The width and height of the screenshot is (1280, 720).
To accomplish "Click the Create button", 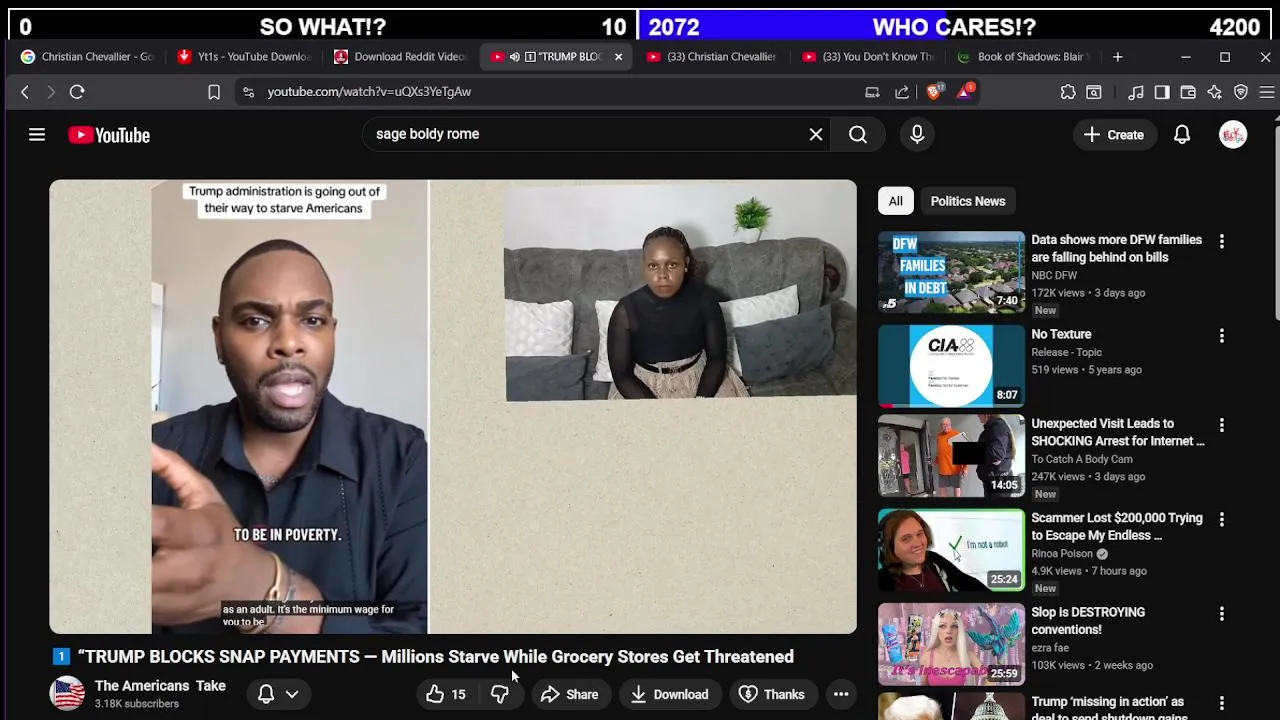I will 1114,134.
